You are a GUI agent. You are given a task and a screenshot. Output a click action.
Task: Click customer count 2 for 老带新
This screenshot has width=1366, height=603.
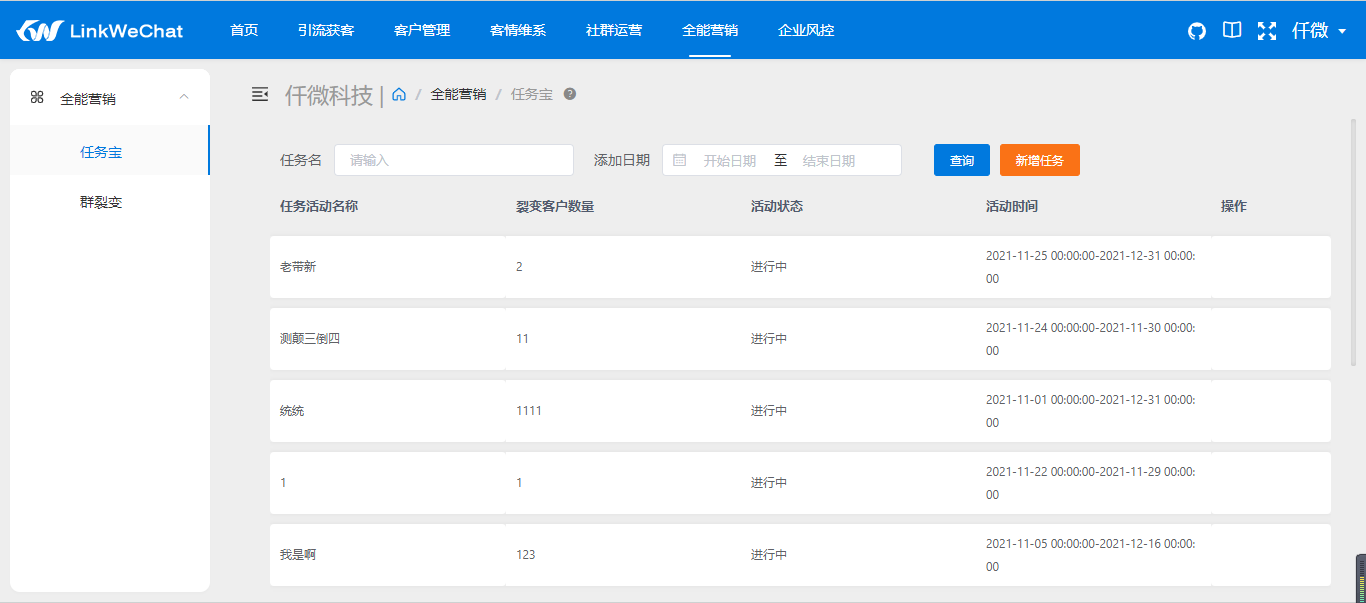pyautogui.click(x=519, y=267)
